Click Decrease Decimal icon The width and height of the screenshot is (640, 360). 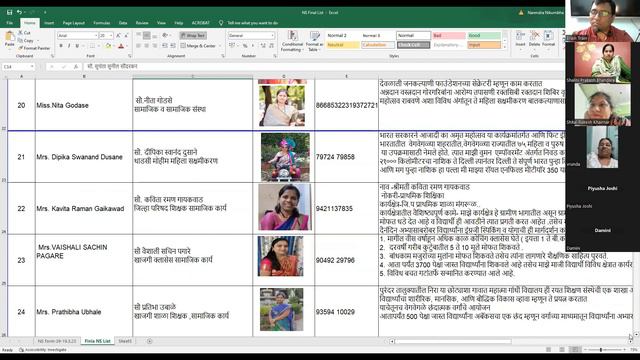(271, 46)
